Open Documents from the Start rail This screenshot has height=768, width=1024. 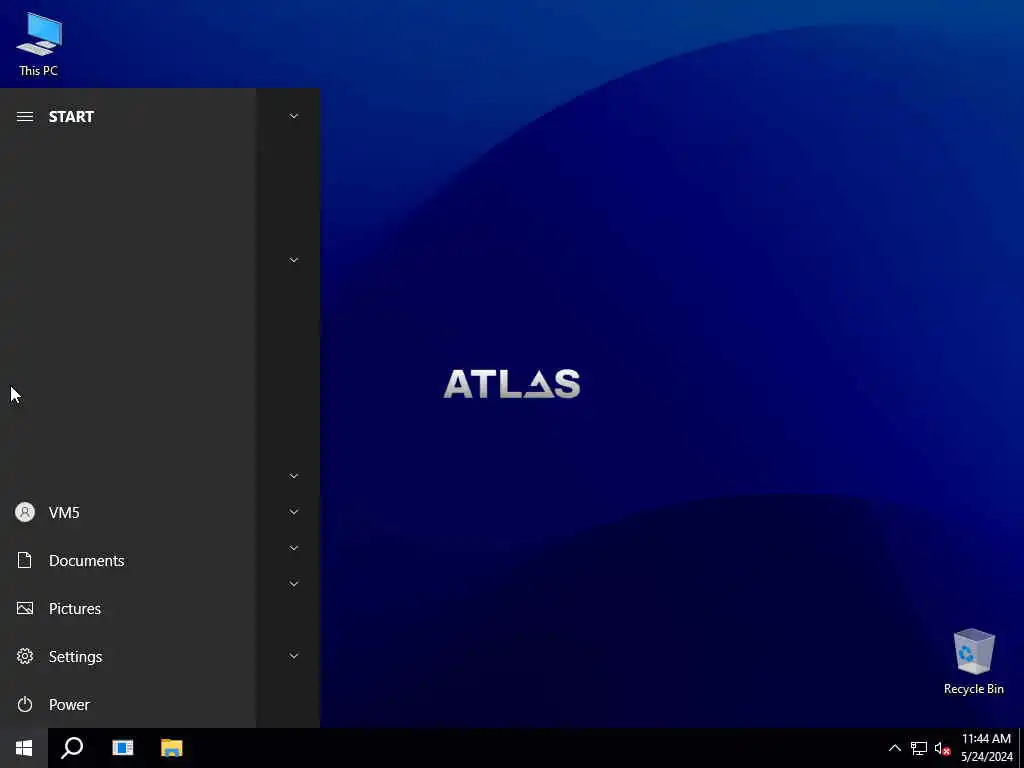(128, 560)
